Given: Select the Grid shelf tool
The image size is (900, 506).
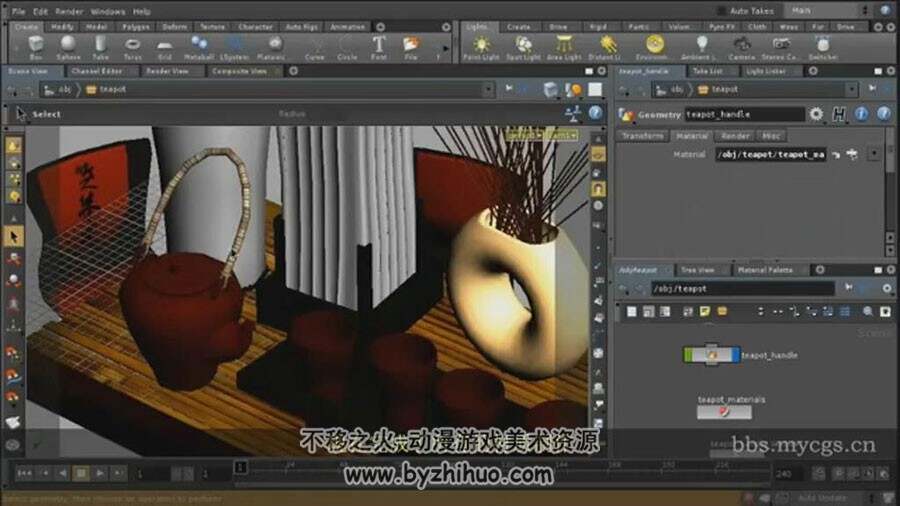Looking at the screenshot, I should [165, 48].
